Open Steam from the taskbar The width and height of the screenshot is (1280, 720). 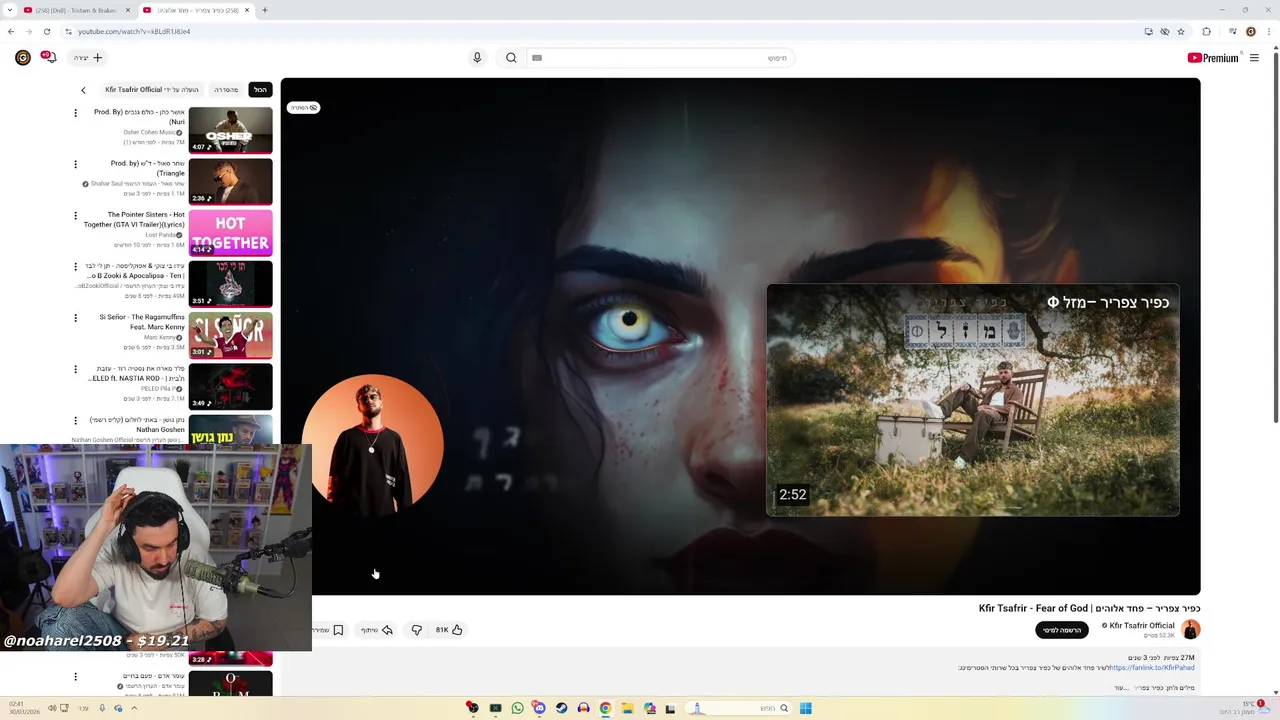pyautogui.click(x=561, y=708)
